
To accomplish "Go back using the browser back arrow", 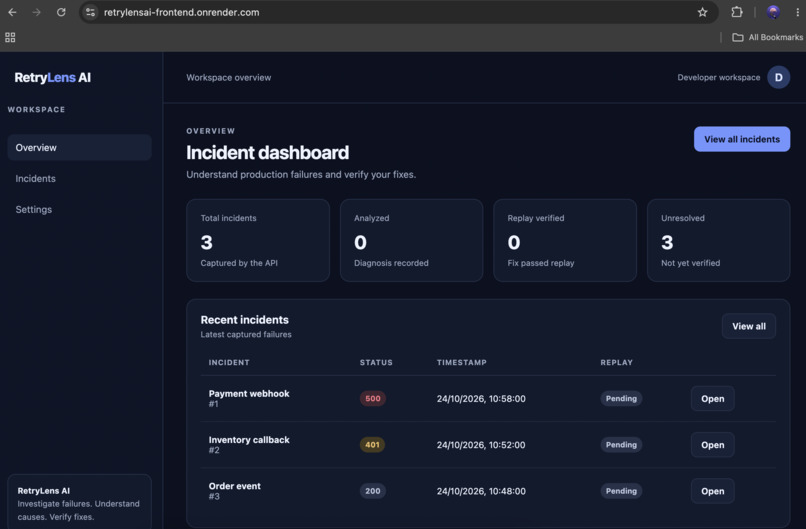I will [12, 12].
